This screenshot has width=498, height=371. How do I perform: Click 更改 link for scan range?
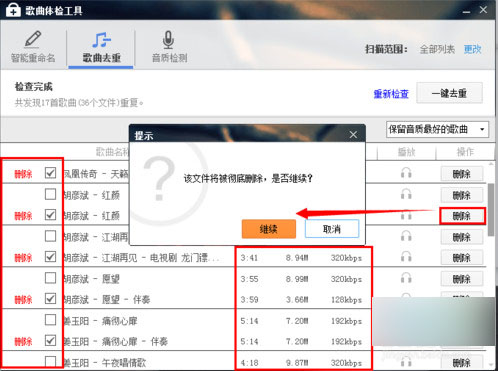[x=473, y=50]
